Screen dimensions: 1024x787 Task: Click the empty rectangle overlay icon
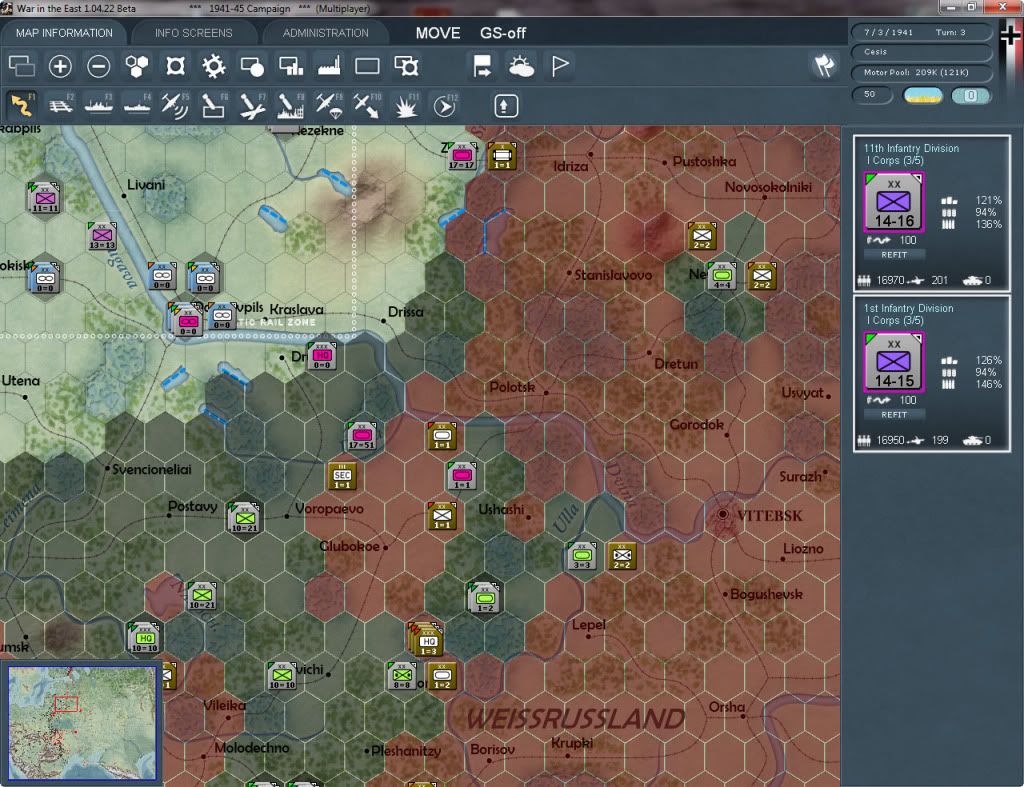[367, 66]
